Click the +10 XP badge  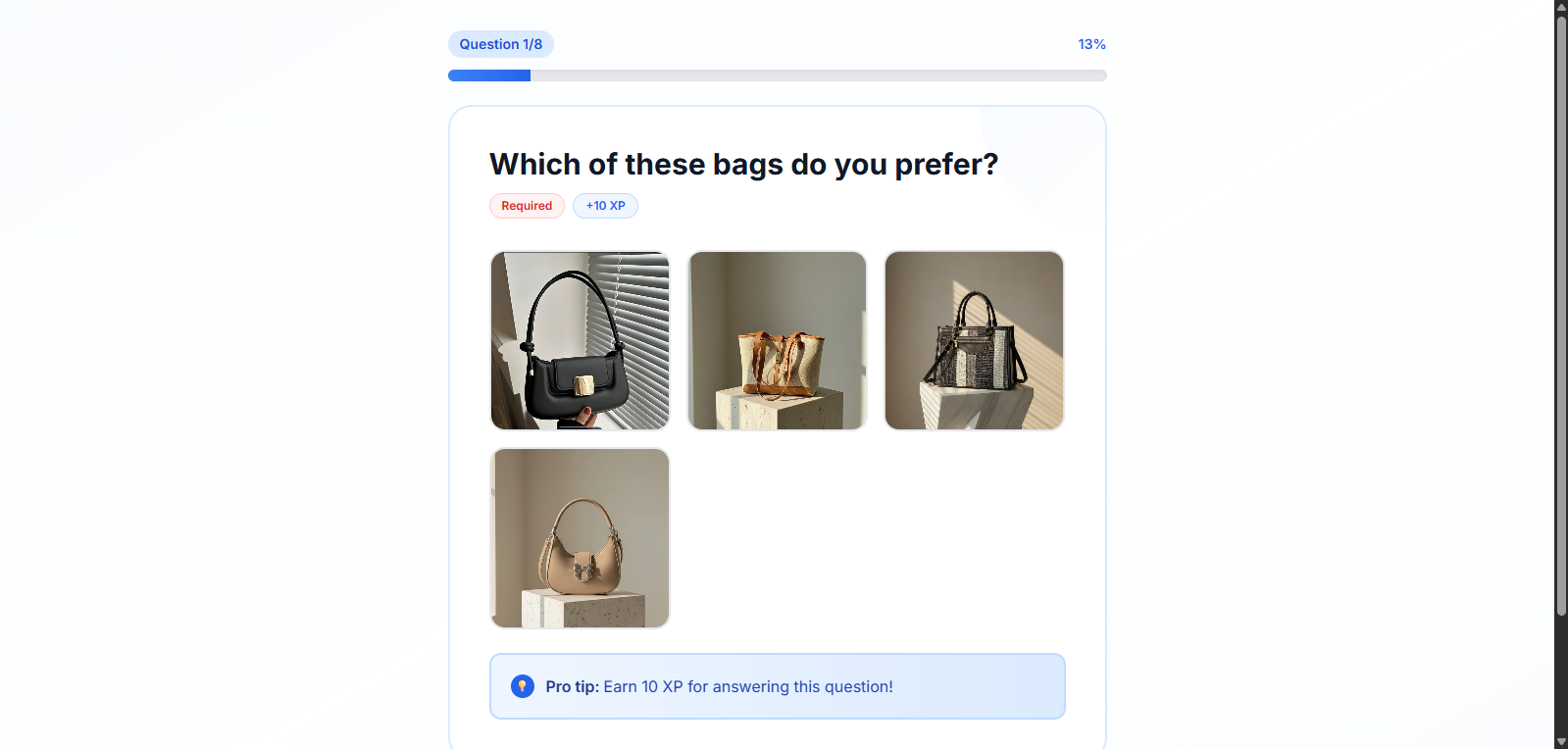point(605,206)
